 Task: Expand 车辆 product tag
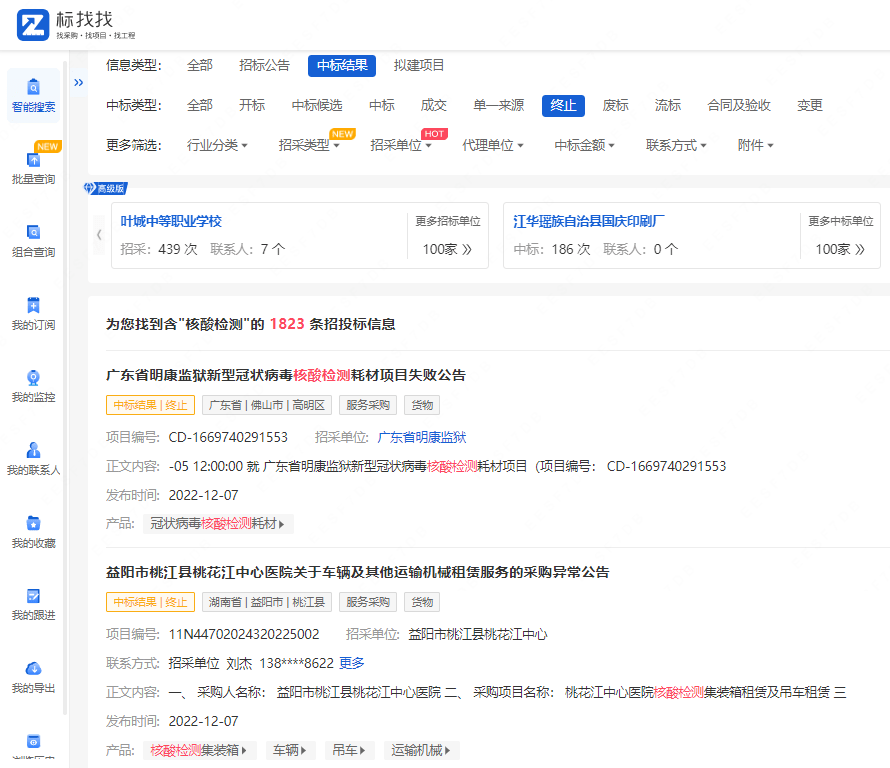[x=290, y=750]
